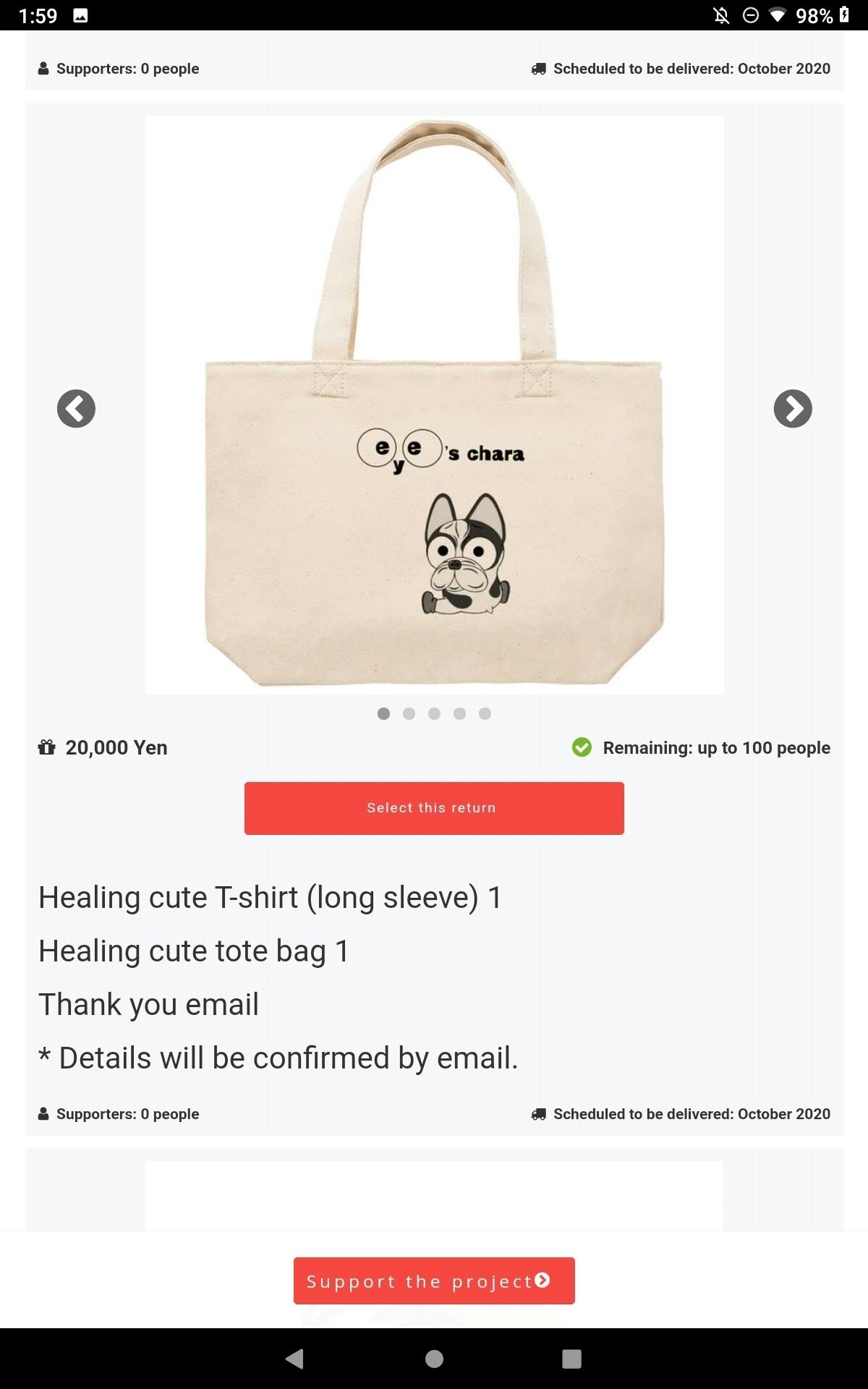This screenshot has width=868, height=1389.
Task: Click the gift icon beside 20,000 Yen
Action: point(47,747)
